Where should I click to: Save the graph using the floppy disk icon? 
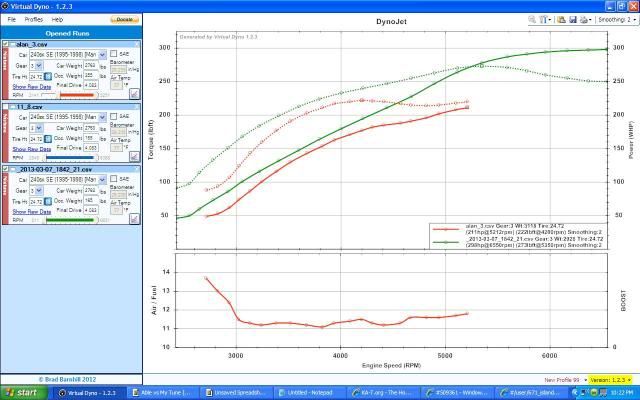[x=574, y=19]
